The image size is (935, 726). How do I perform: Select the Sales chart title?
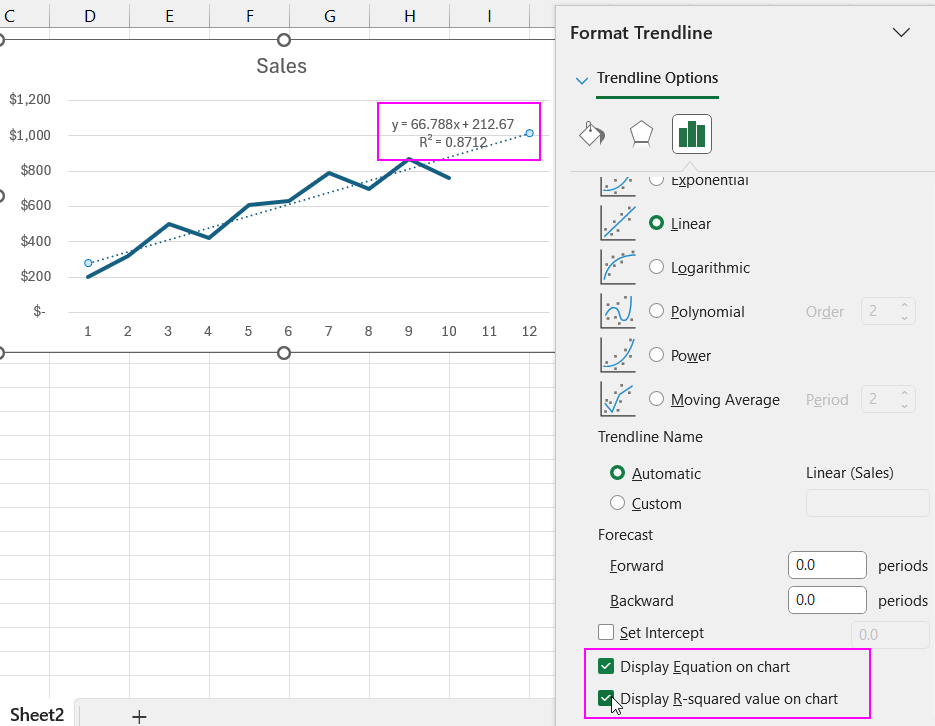pyautogui.click(x=281, y=66)
